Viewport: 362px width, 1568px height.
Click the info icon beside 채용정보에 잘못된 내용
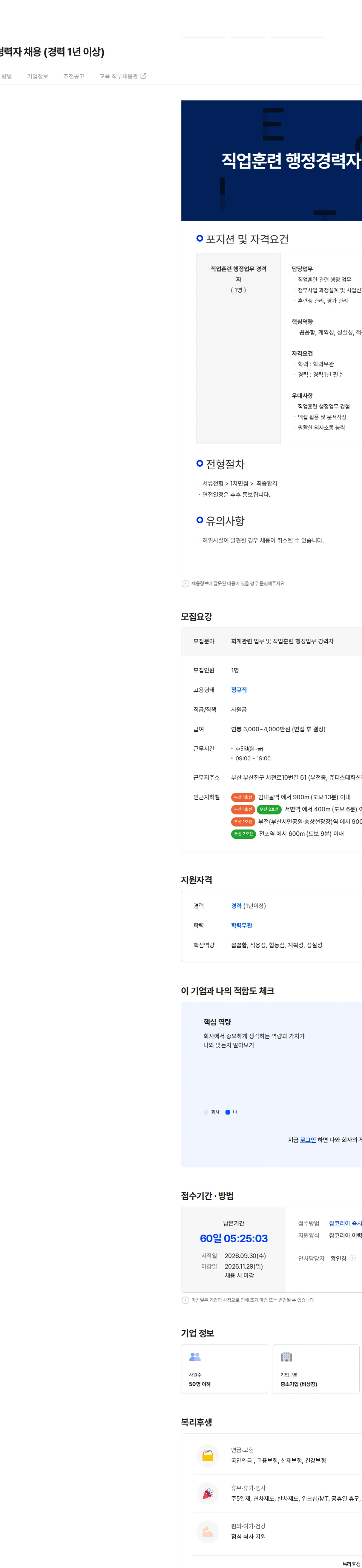tap(185, 583)
